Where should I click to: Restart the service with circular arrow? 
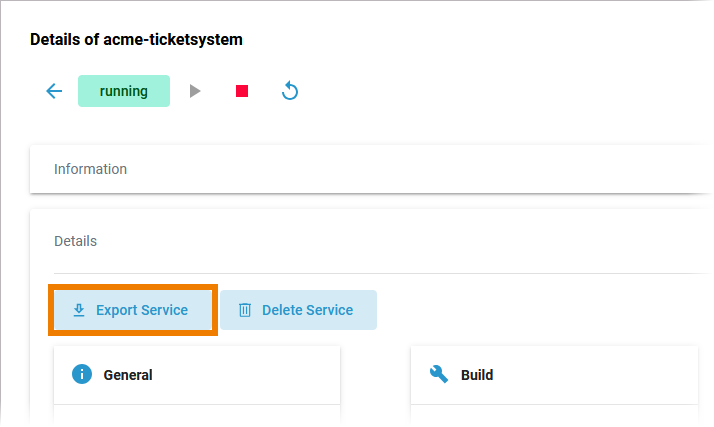[290, 91]
